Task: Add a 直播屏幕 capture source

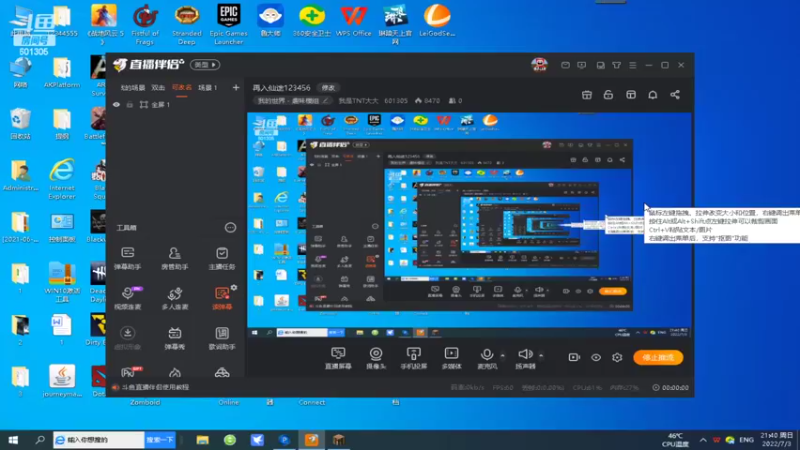Action: click(338, 358)
